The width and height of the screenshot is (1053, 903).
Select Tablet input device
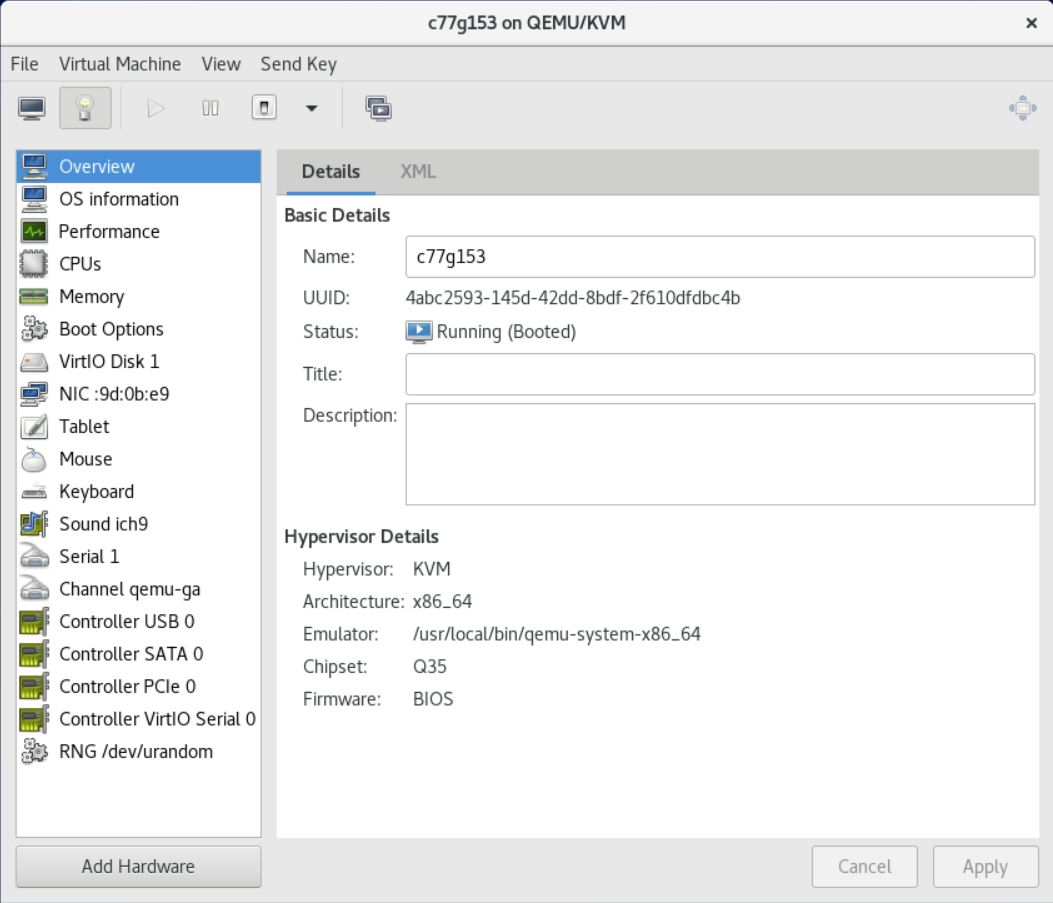point(138,426)
